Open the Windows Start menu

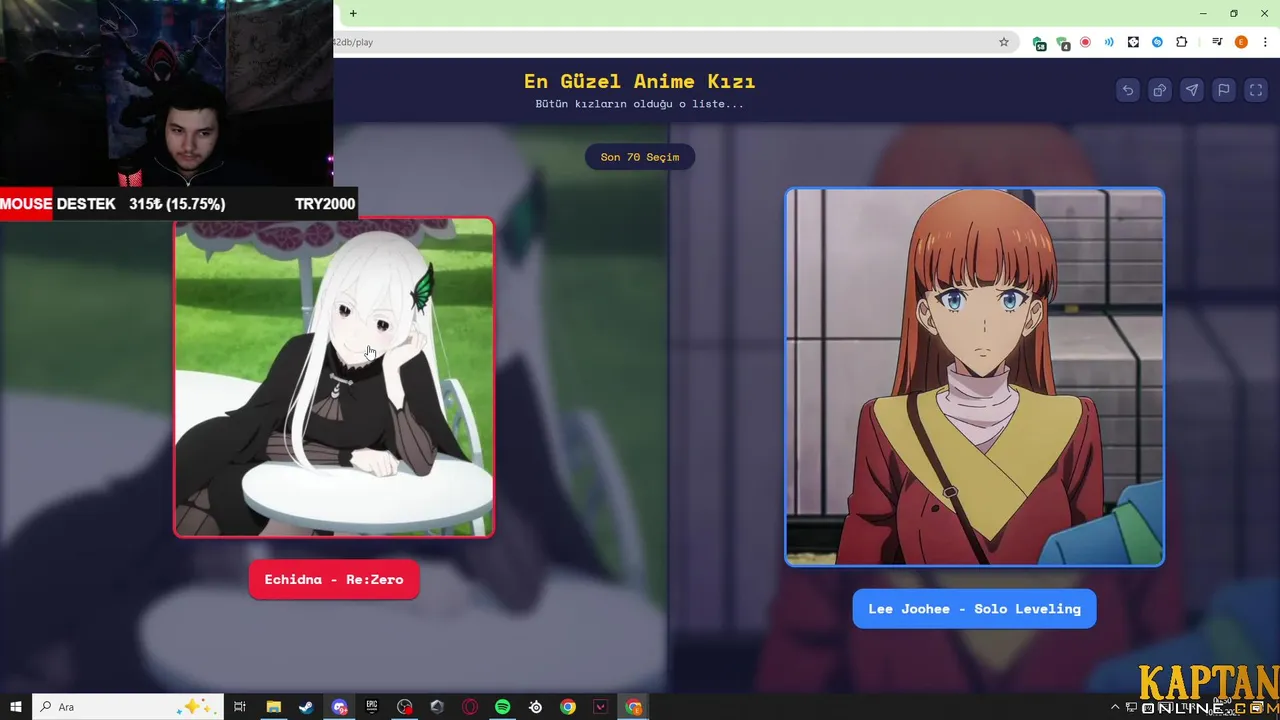tap(15, 707)
